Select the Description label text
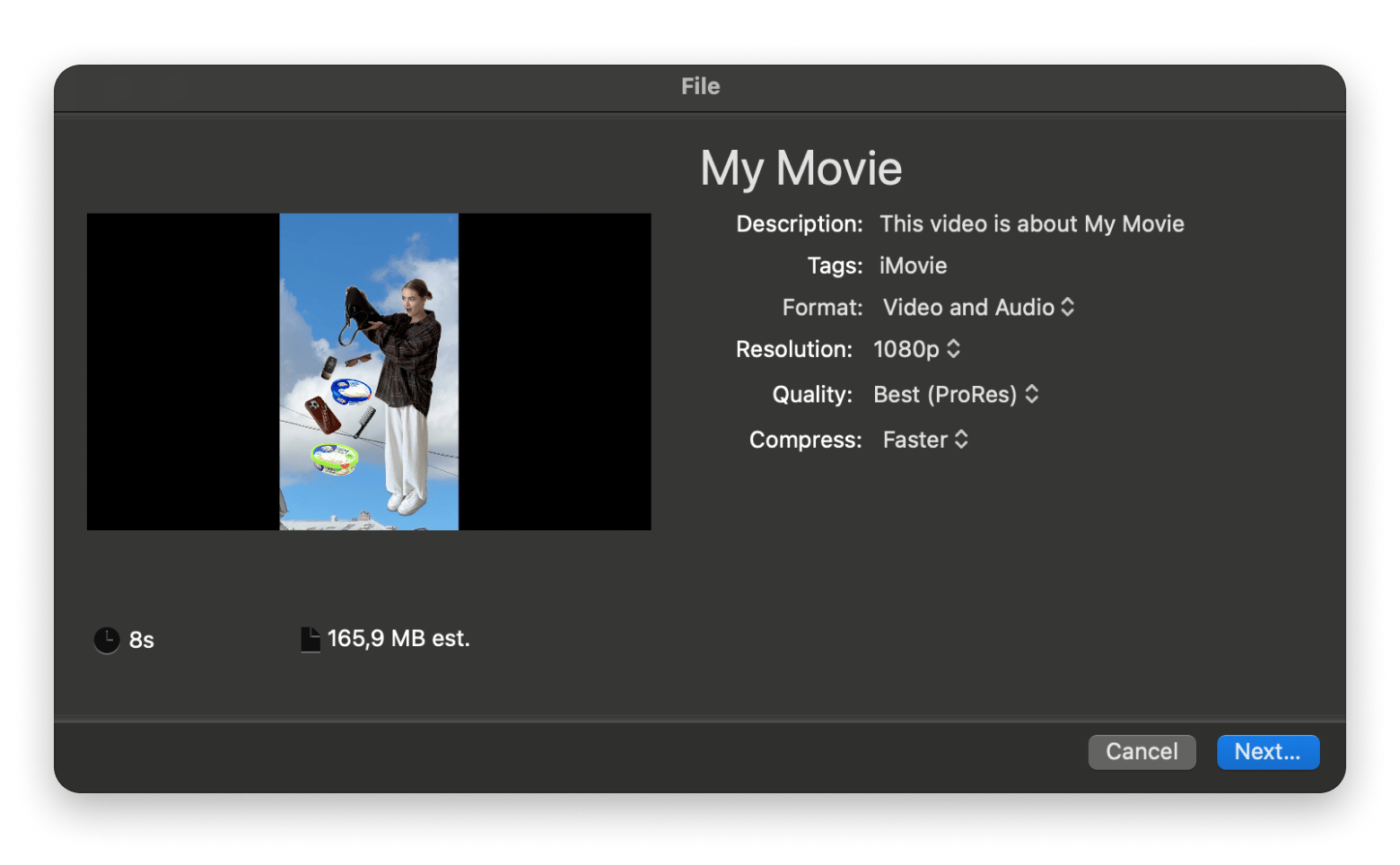This screenshot has width=1400, height=865. tap(797, 223)
